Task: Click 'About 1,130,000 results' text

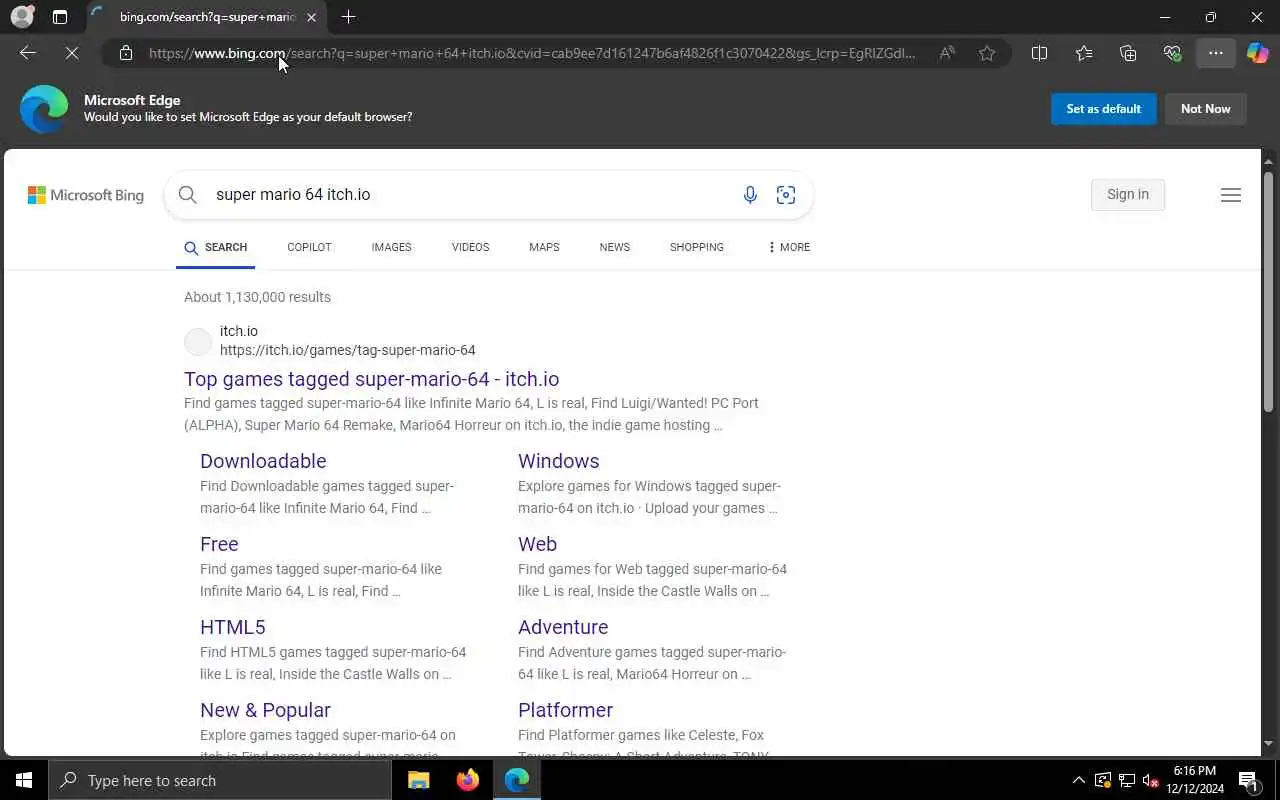Action: tap(257, 297)
